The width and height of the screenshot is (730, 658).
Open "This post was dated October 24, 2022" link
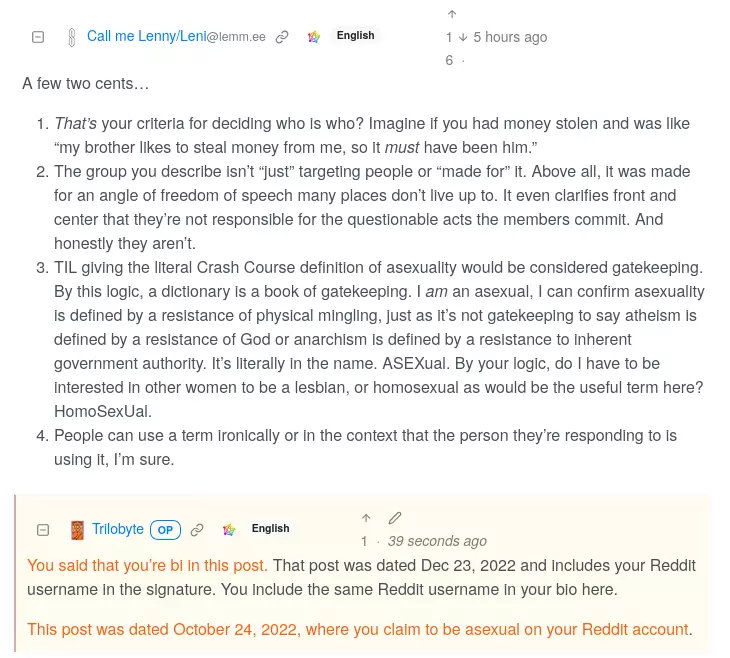358,630
